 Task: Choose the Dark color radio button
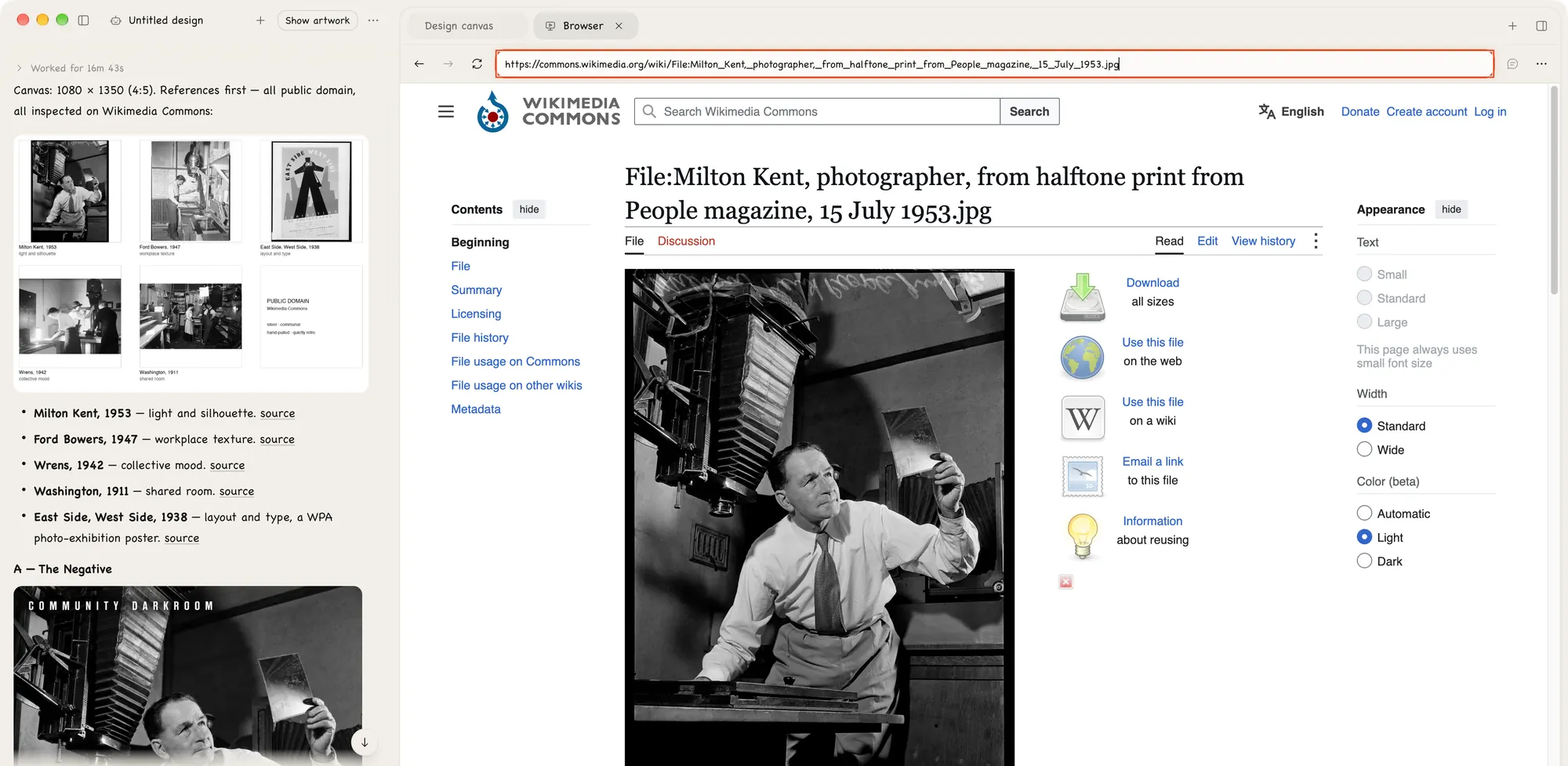point(1364,561)
